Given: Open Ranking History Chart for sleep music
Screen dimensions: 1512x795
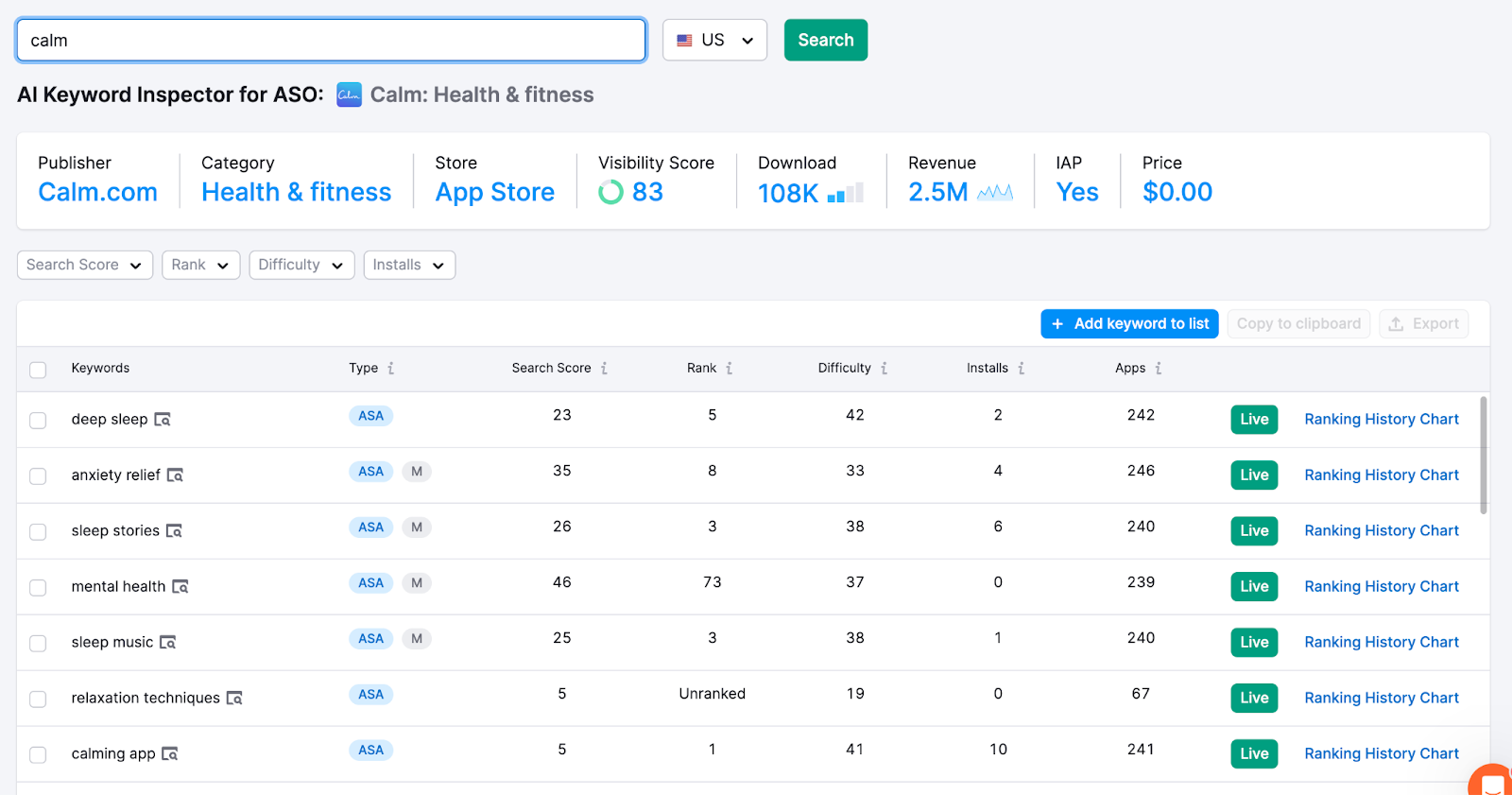Looking at the screenshot, I should [x=1382, y=643].
